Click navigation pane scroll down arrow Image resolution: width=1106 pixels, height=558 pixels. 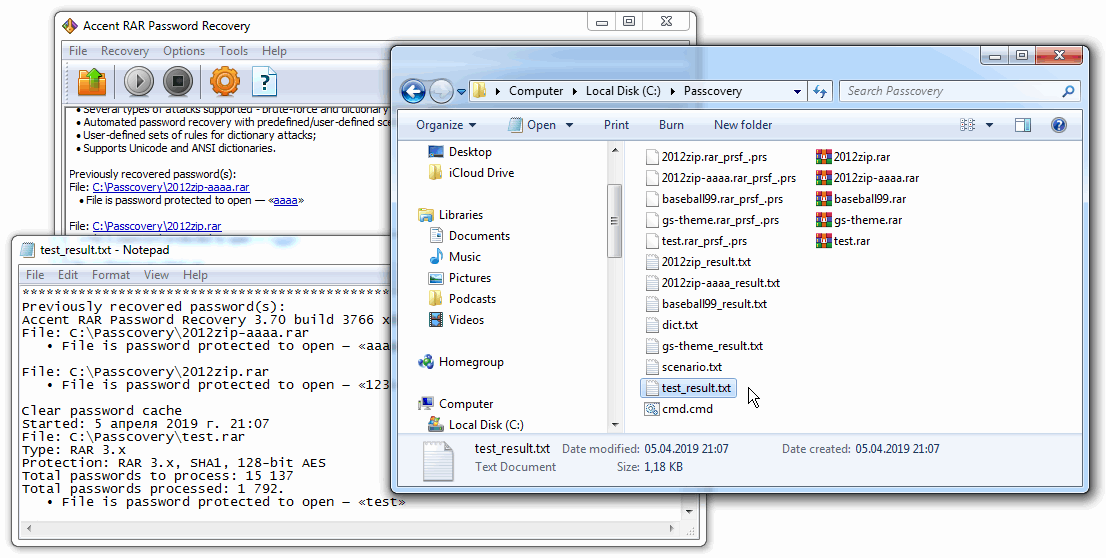(x=615, y=425)
